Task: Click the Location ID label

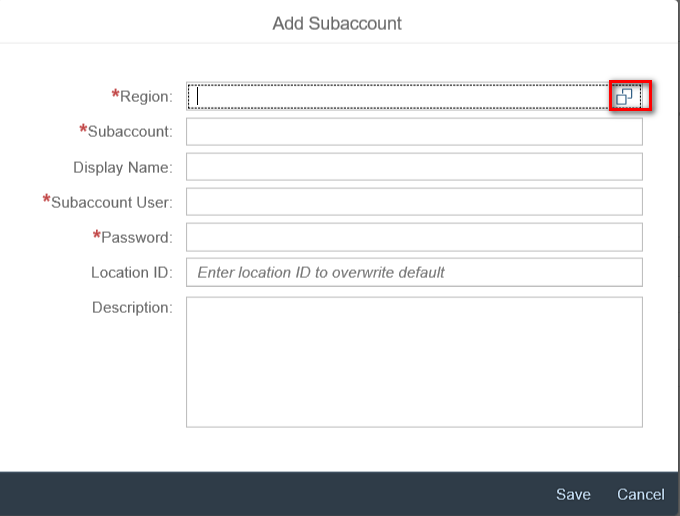Action: pyautogui.click(x=131, y=272)
